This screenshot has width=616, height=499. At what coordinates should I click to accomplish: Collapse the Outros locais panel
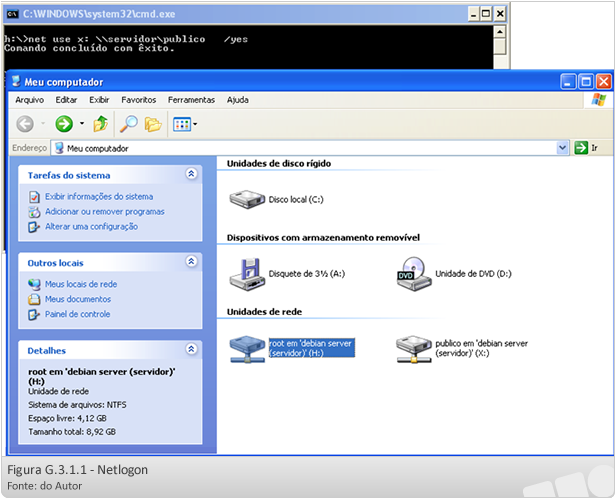191,261
